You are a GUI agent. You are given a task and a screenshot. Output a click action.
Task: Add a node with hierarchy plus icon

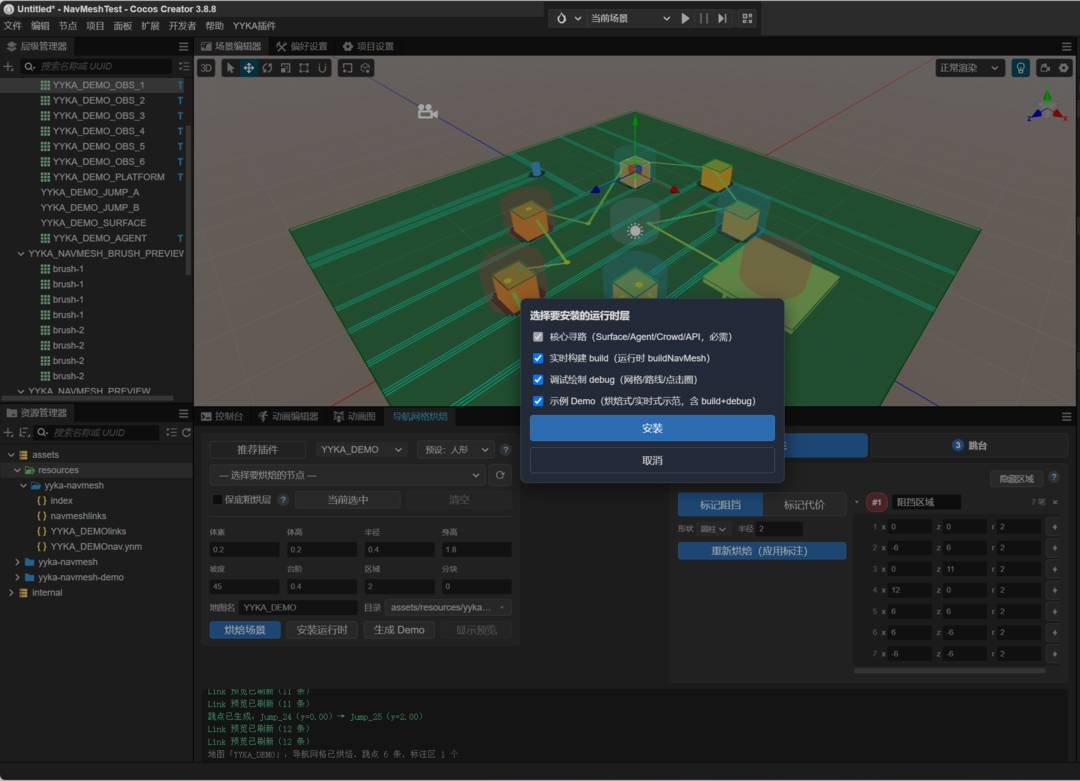coord(9,66)
